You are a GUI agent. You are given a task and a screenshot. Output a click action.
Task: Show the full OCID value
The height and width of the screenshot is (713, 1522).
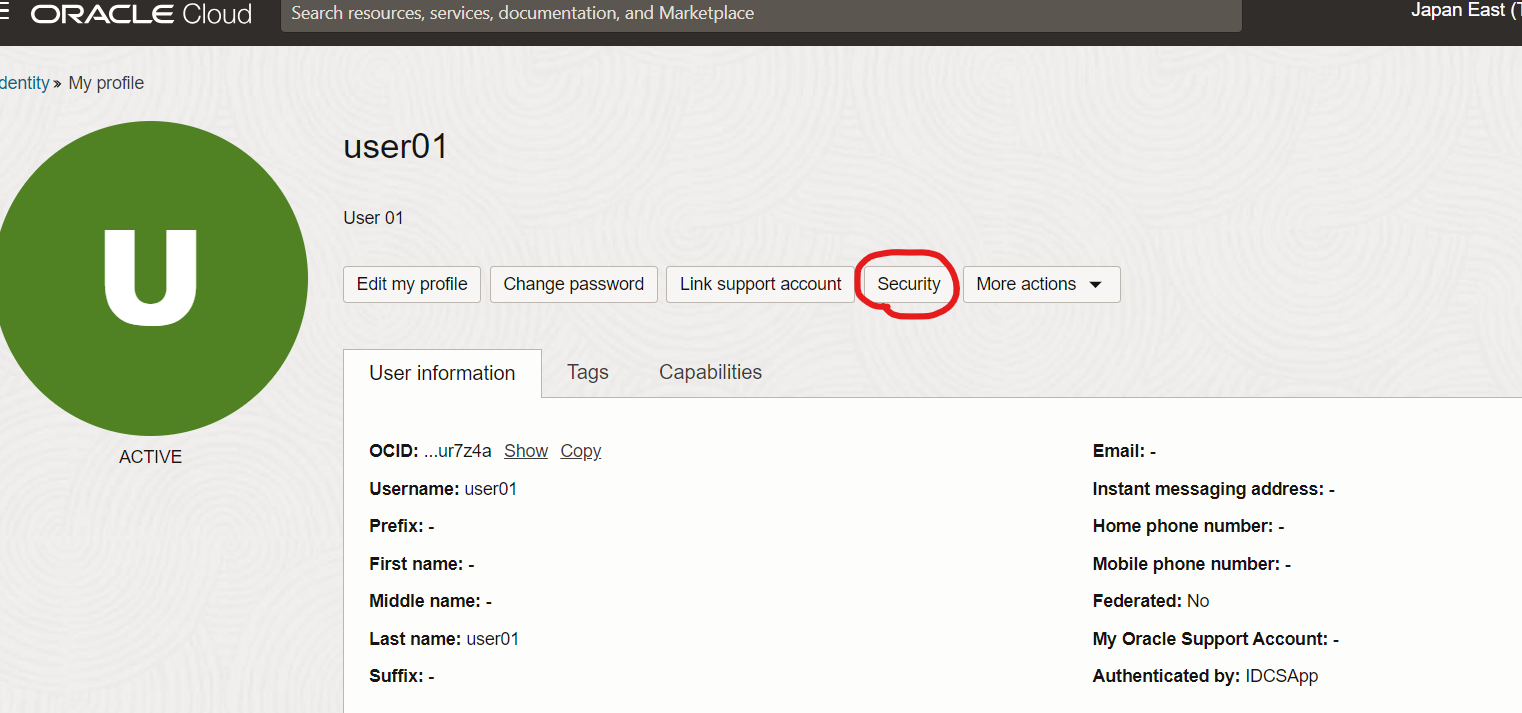point(526,451)
